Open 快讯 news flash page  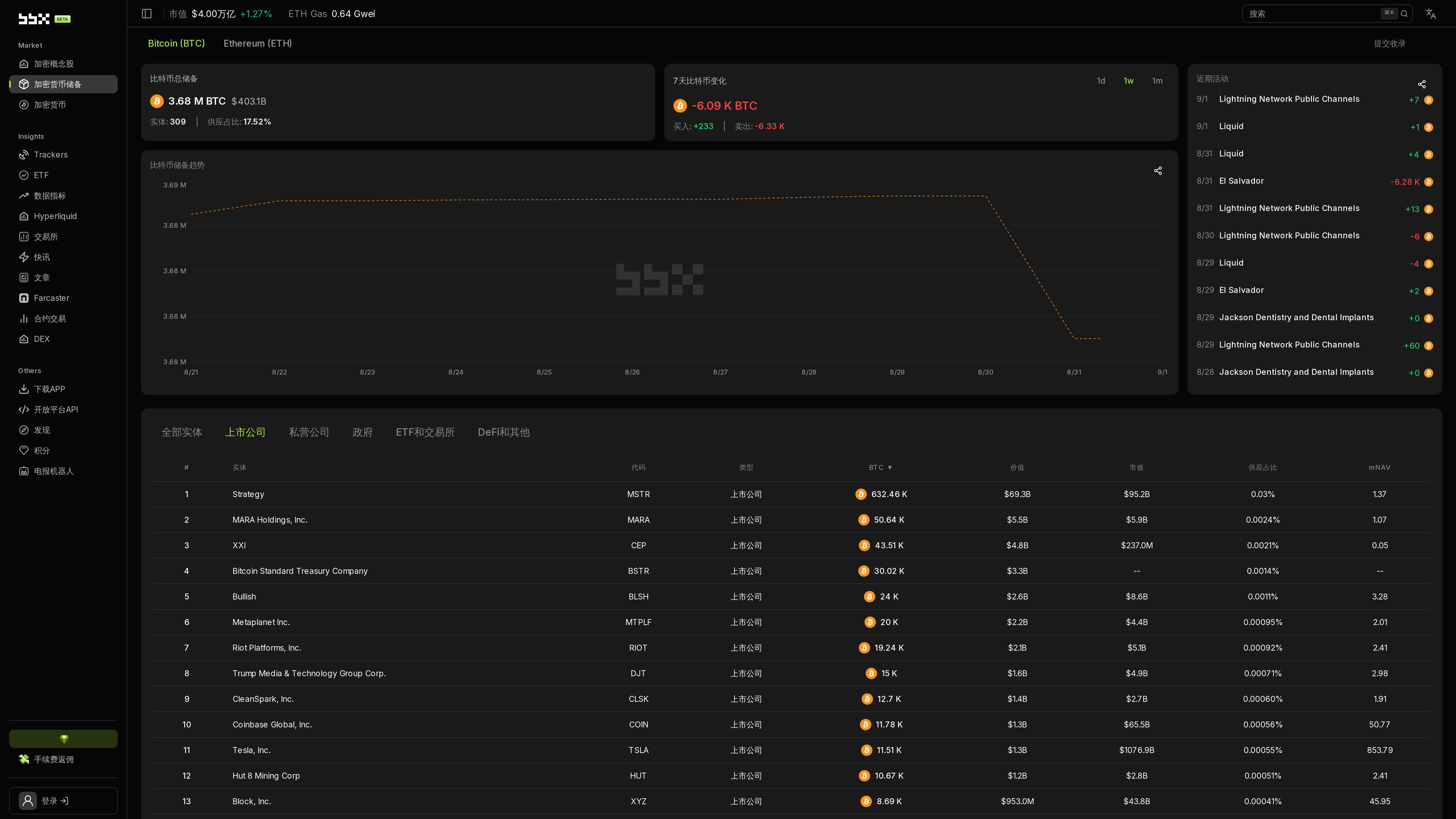point(63,257)
